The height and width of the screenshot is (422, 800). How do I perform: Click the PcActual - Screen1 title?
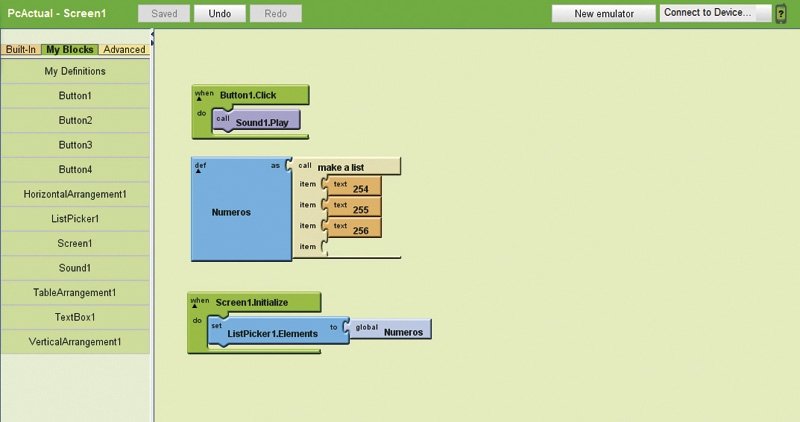(57, 13)
